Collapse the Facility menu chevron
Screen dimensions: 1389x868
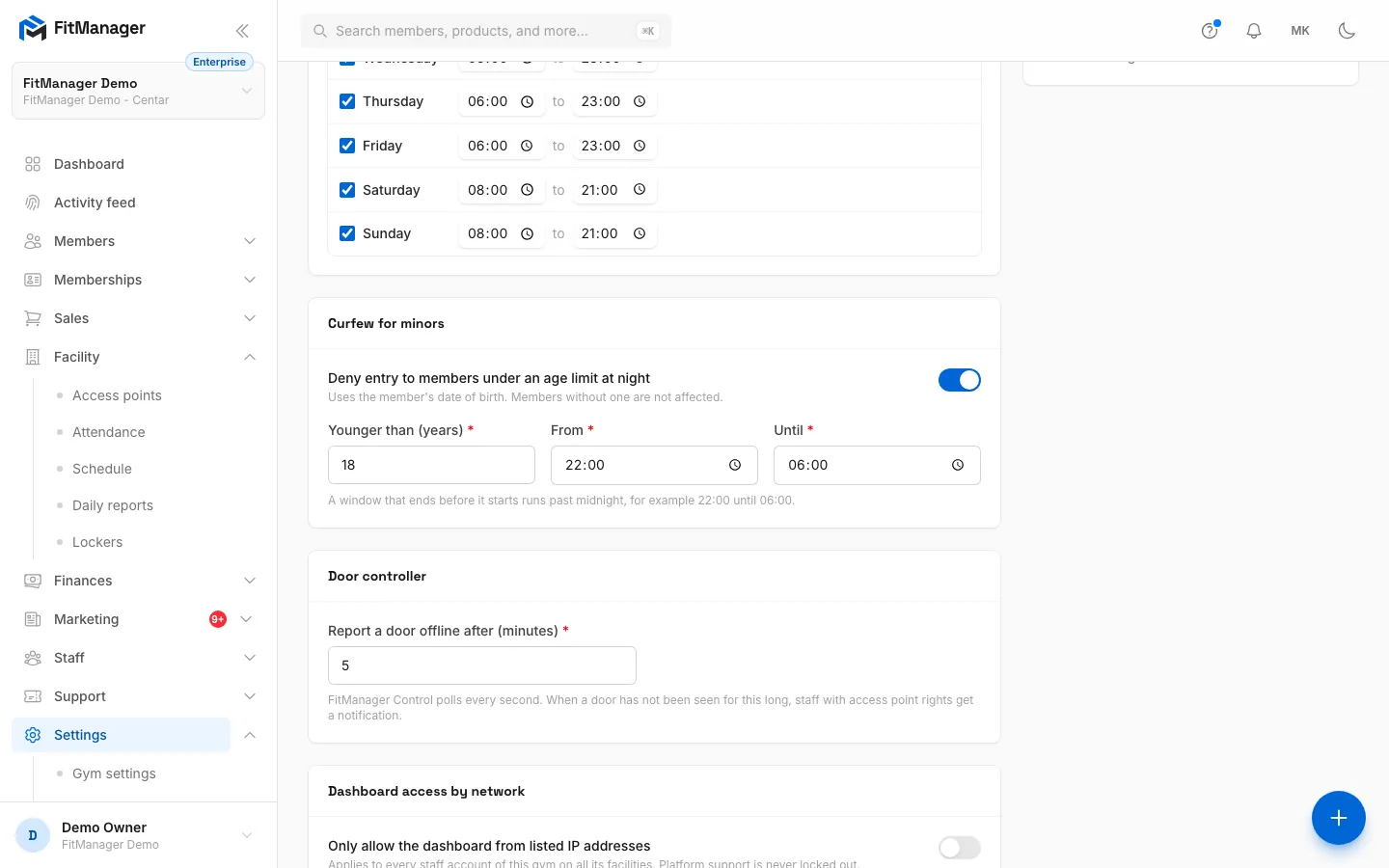point(250,357)
